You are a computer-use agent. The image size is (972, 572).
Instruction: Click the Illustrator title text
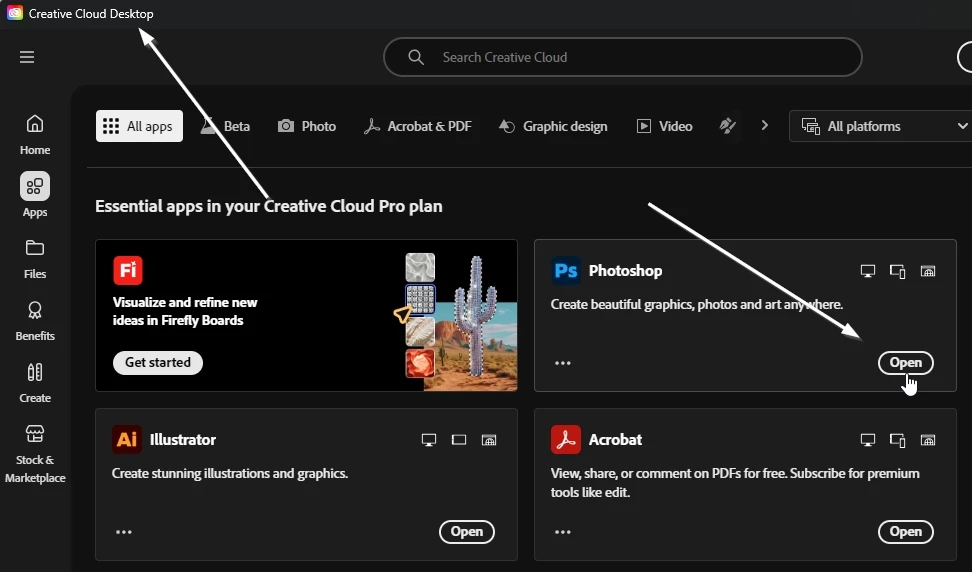(x=183, y=439)
